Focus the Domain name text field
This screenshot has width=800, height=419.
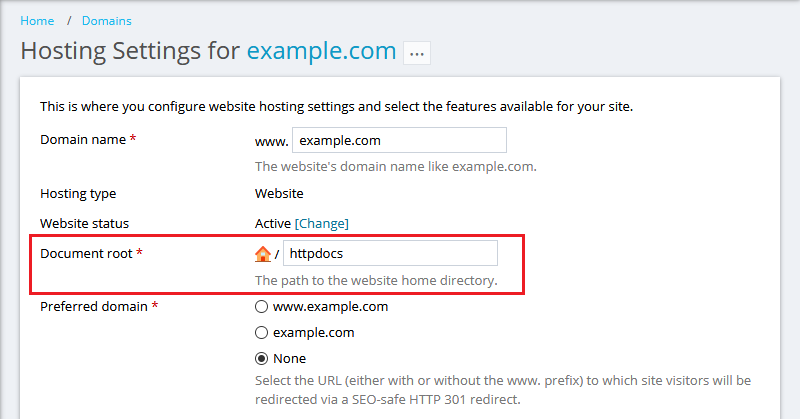click(399, 140)
